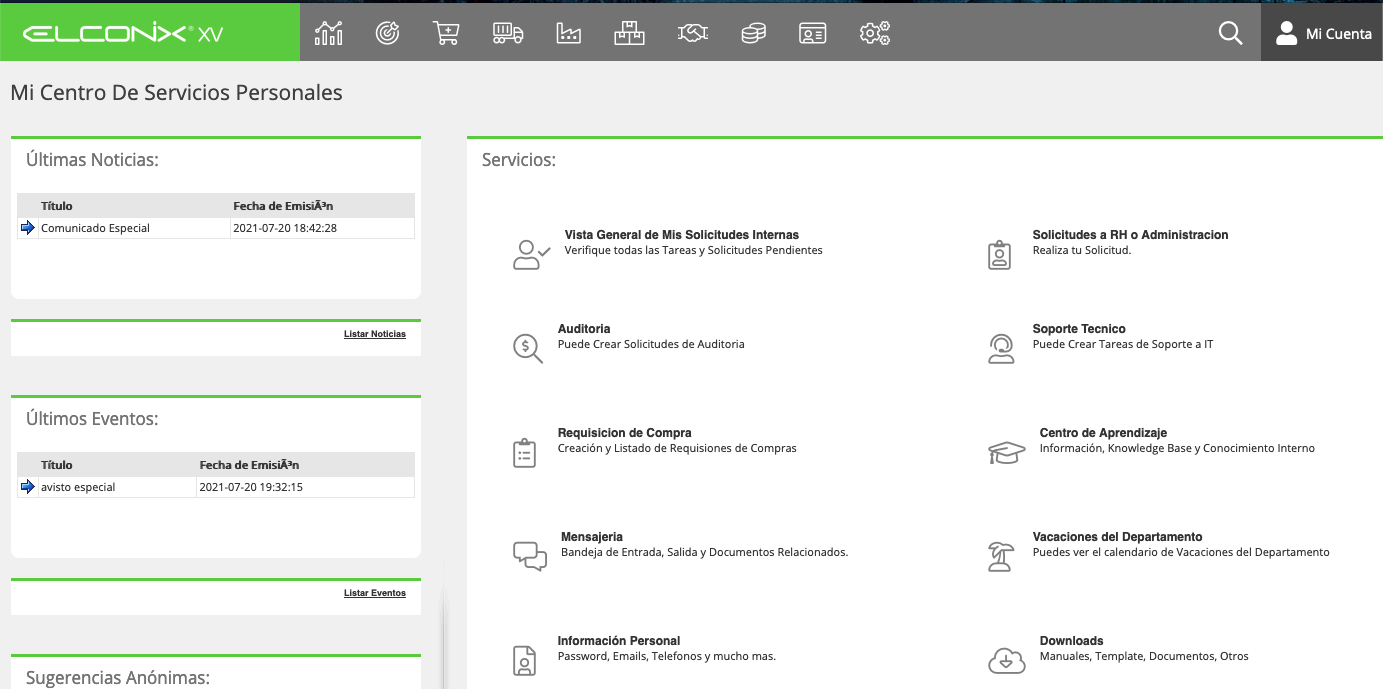Click the headset Soporte Tecnico icon

(x=1000, y=348)
